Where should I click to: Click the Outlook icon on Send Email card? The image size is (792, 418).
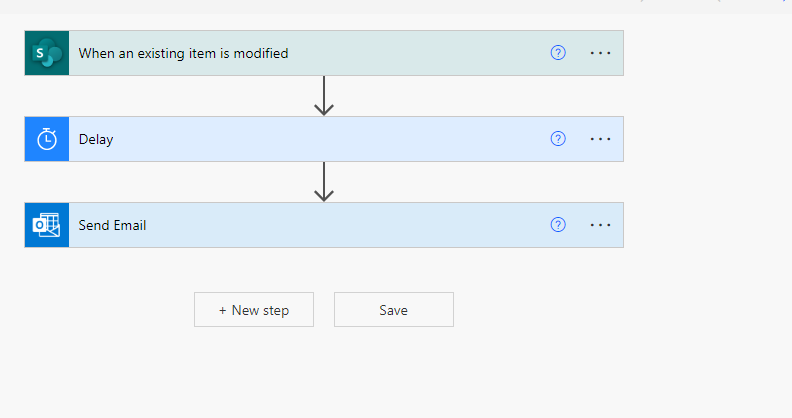point(47,225)
